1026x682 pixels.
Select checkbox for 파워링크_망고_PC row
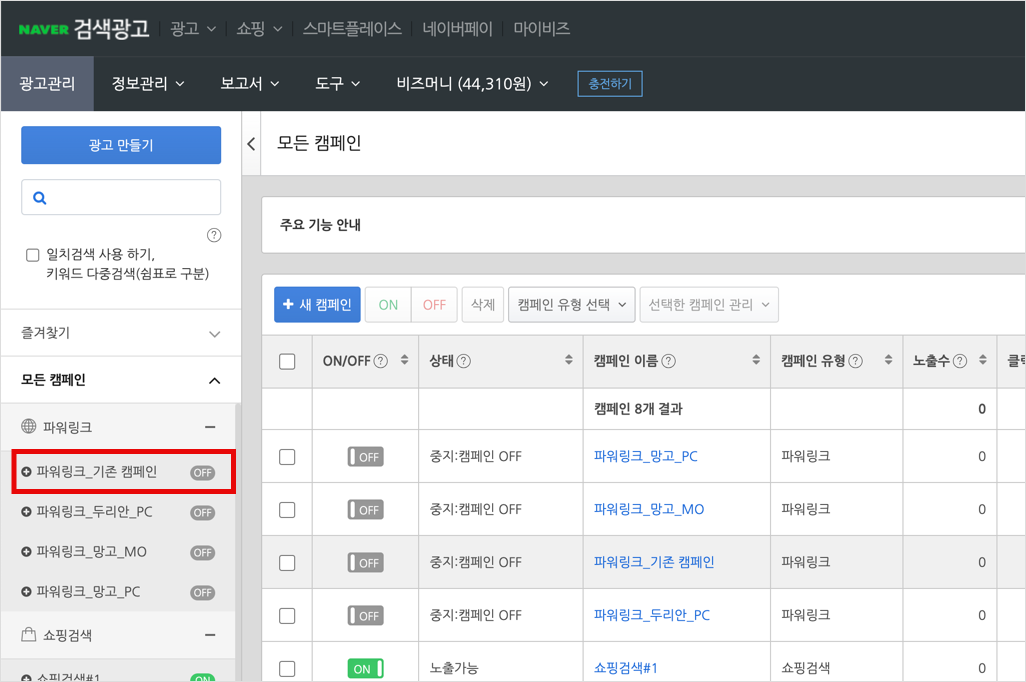287,457
